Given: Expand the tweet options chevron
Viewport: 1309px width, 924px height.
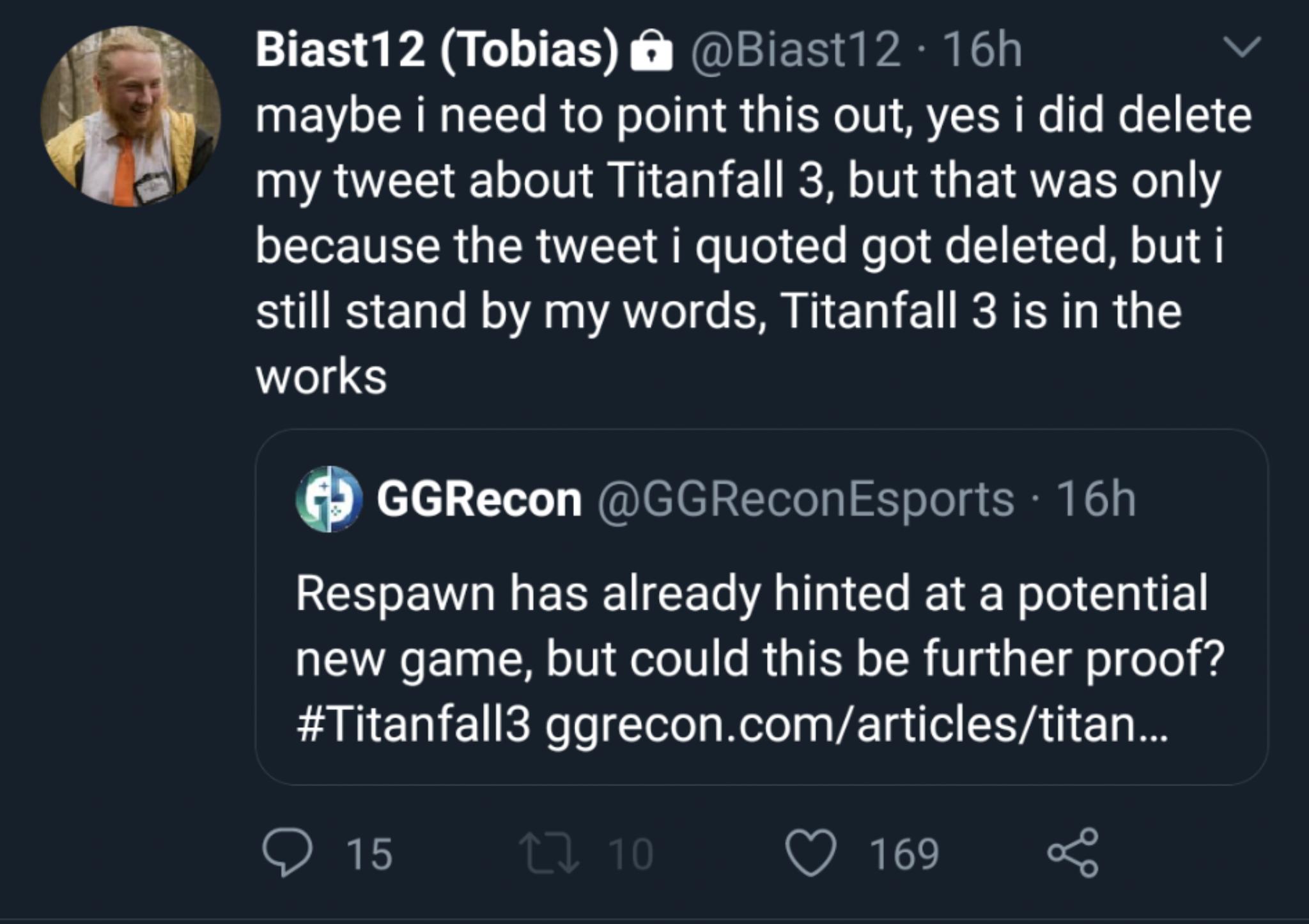Looking at the screenshot, I should (1241, 47).
